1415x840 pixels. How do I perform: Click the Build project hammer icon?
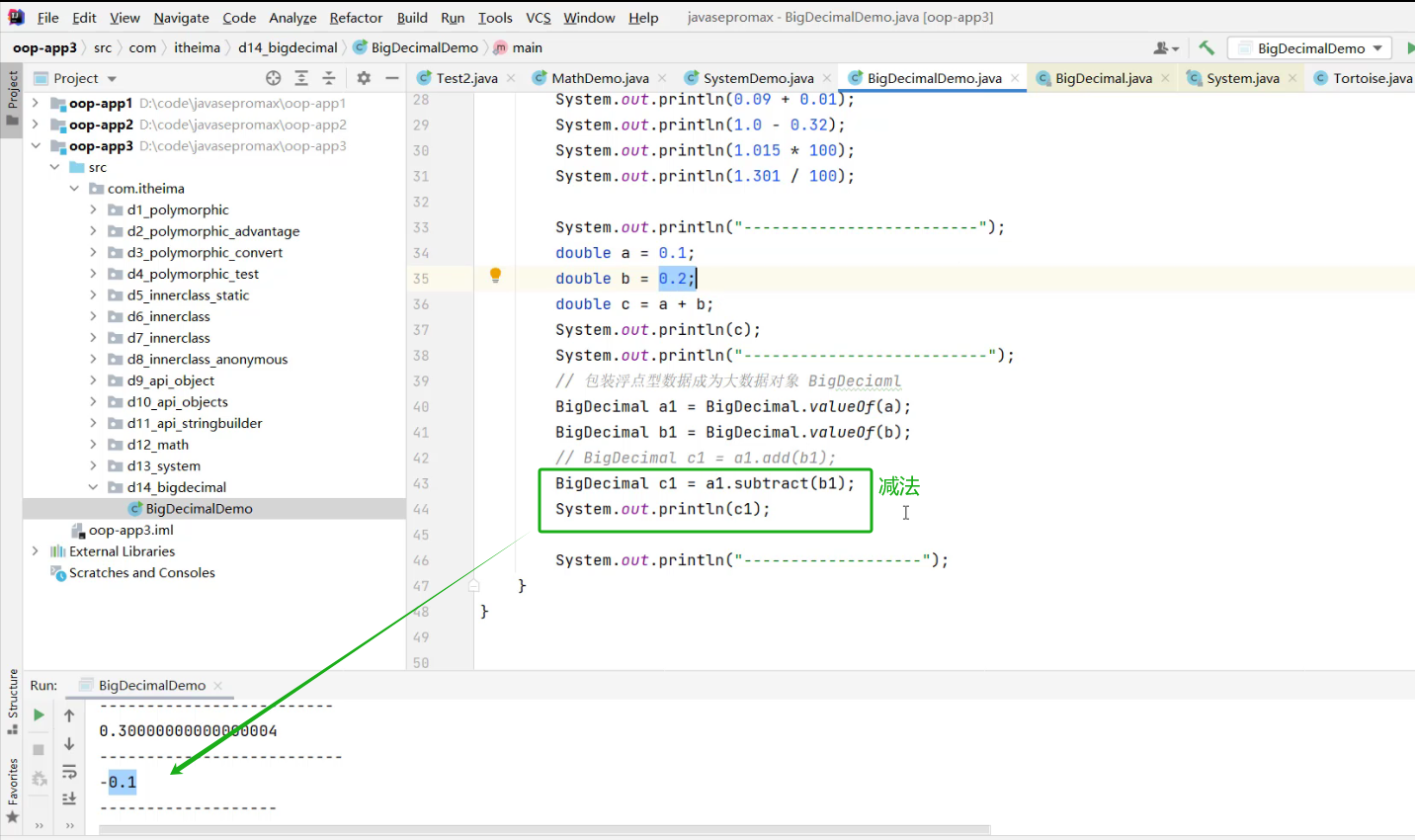pos(1207,47)
